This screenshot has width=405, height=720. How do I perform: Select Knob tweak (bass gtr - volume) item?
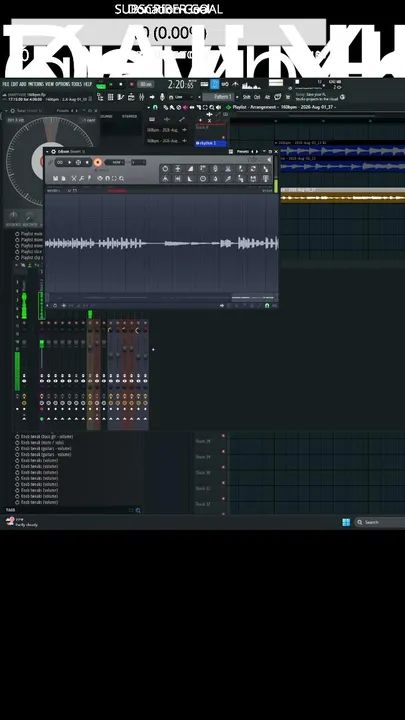point(46,436)
